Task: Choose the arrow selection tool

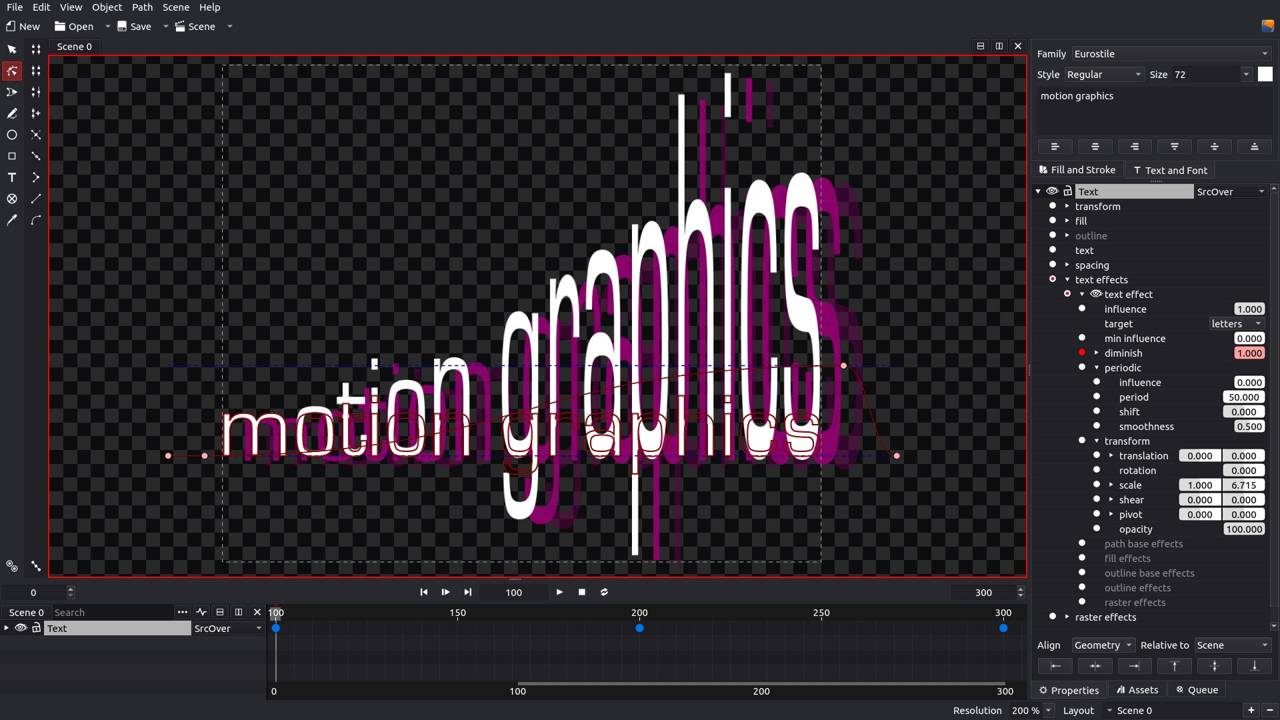Action: point(12,49)
